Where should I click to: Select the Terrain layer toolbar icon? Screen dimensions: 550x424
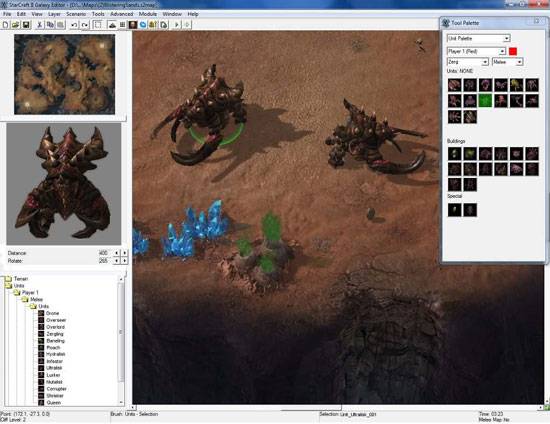click(112, 25)
